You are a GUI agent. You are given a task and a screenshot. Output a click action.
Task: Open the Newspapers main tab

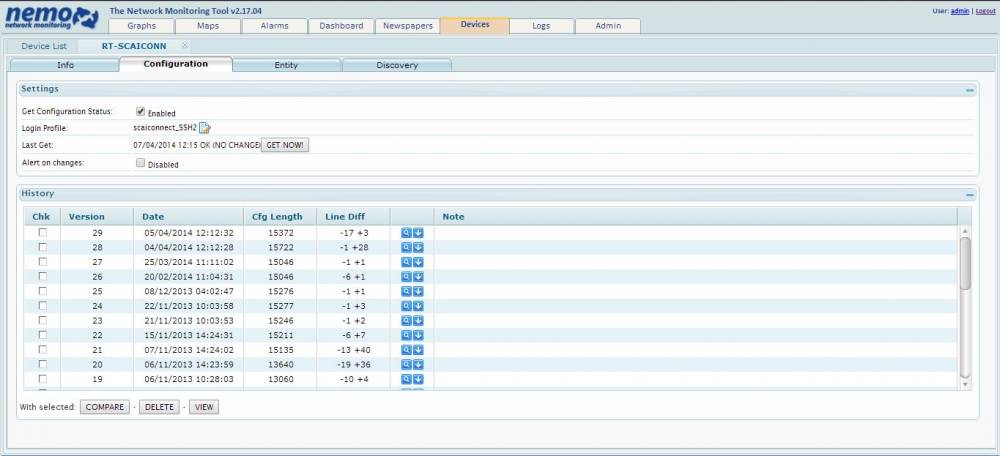pos(408,26)
